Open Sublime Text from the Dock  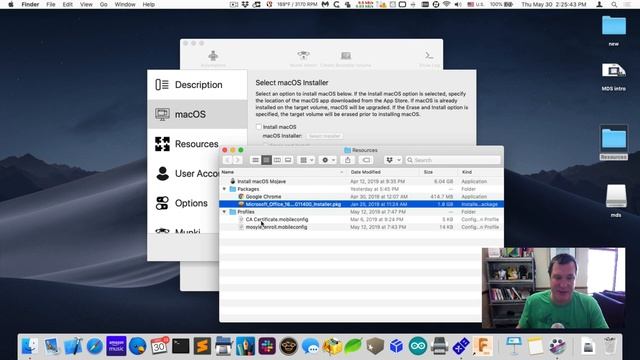pos(202,346)
